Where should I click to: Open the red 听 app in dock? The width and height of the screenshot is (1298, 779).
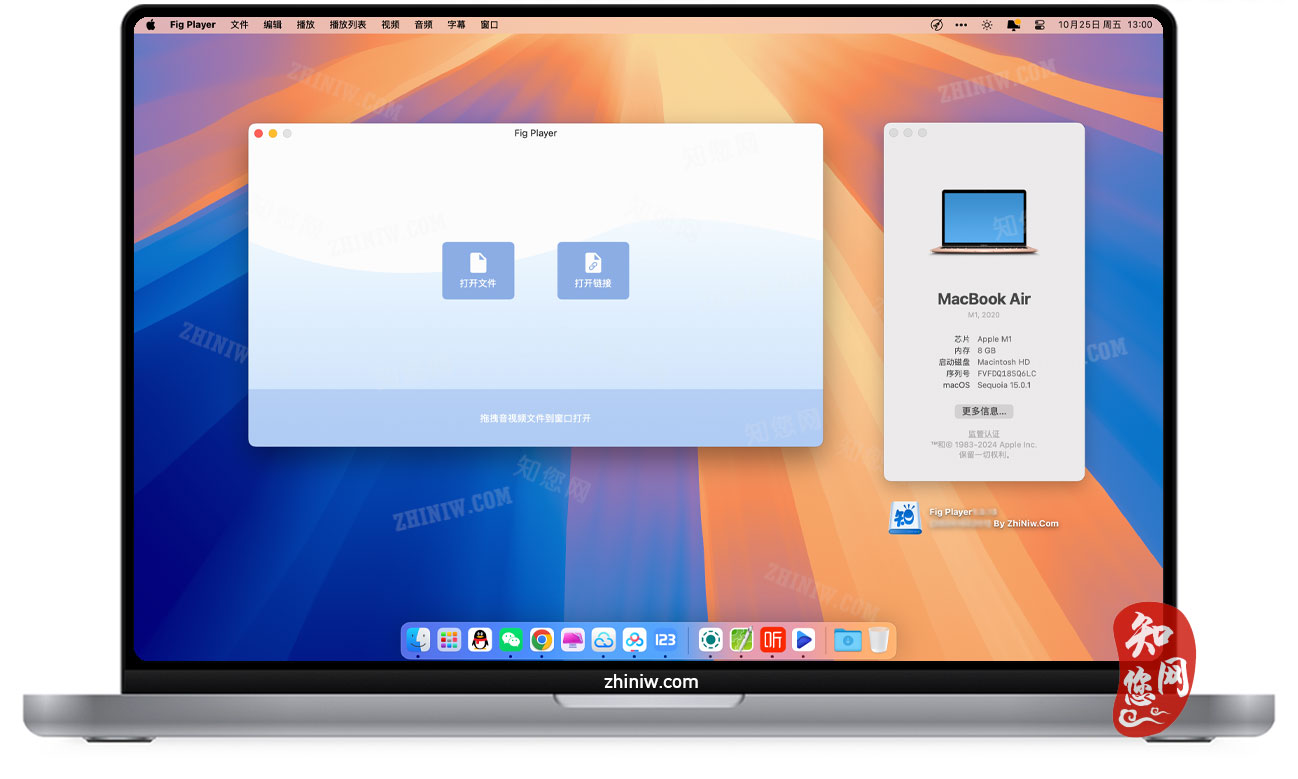[x=772, y=640]
